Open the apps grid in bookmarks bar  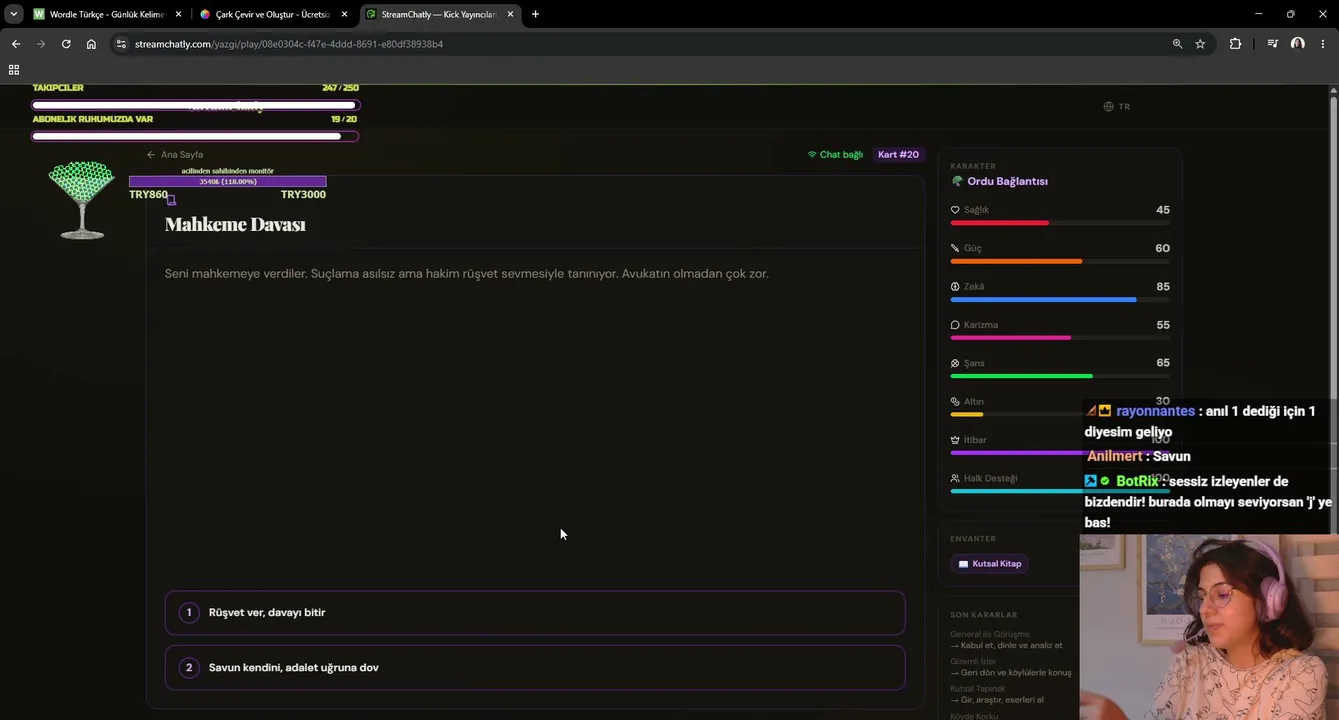[14, 70]
